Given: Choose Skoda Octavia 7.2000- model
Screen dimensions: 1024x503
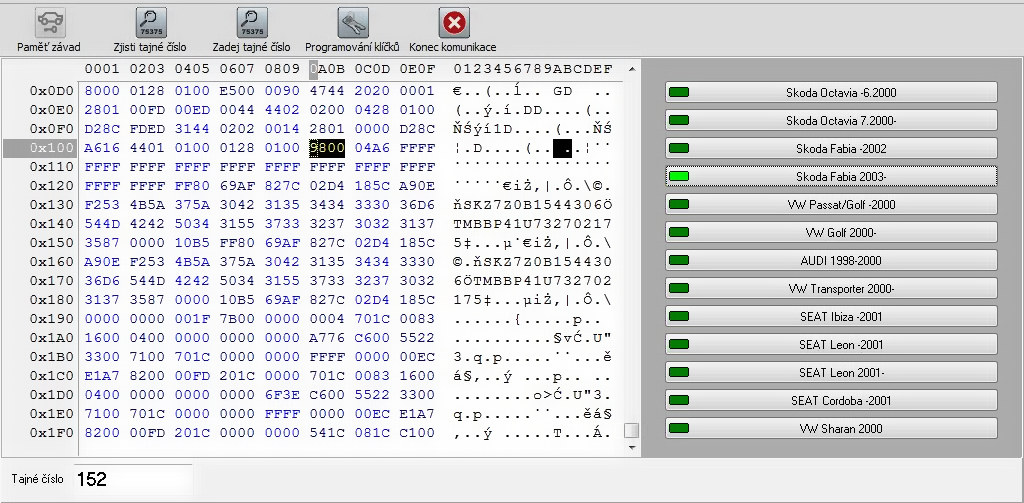Looking at the screenshot, I should click(x=831, y=120).
